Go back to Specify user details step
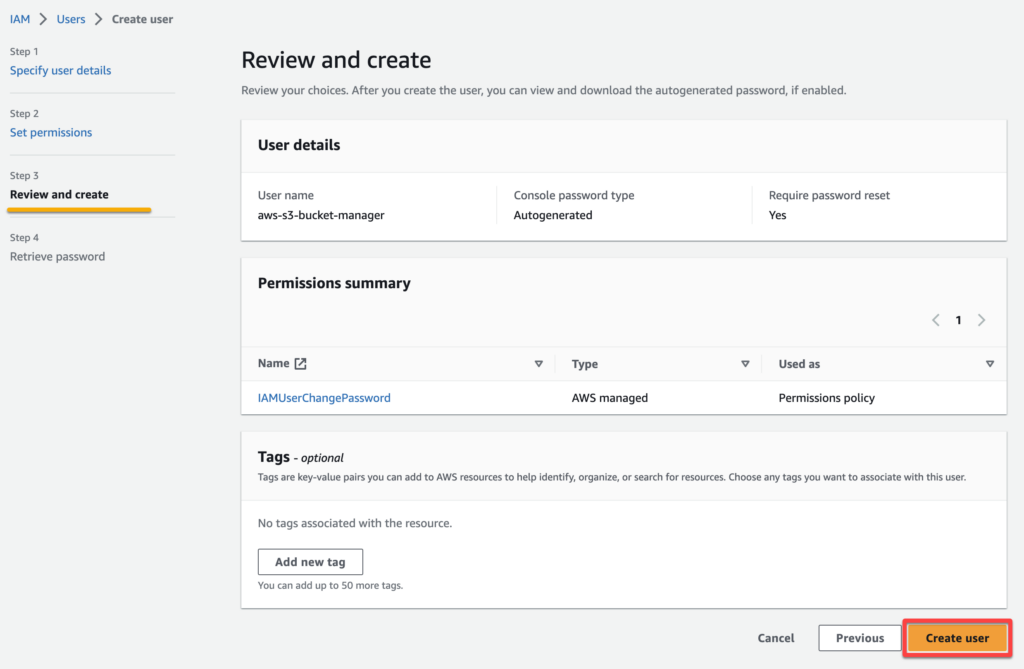This screenshot has width=1024, height=669. [x=60, y=70]
